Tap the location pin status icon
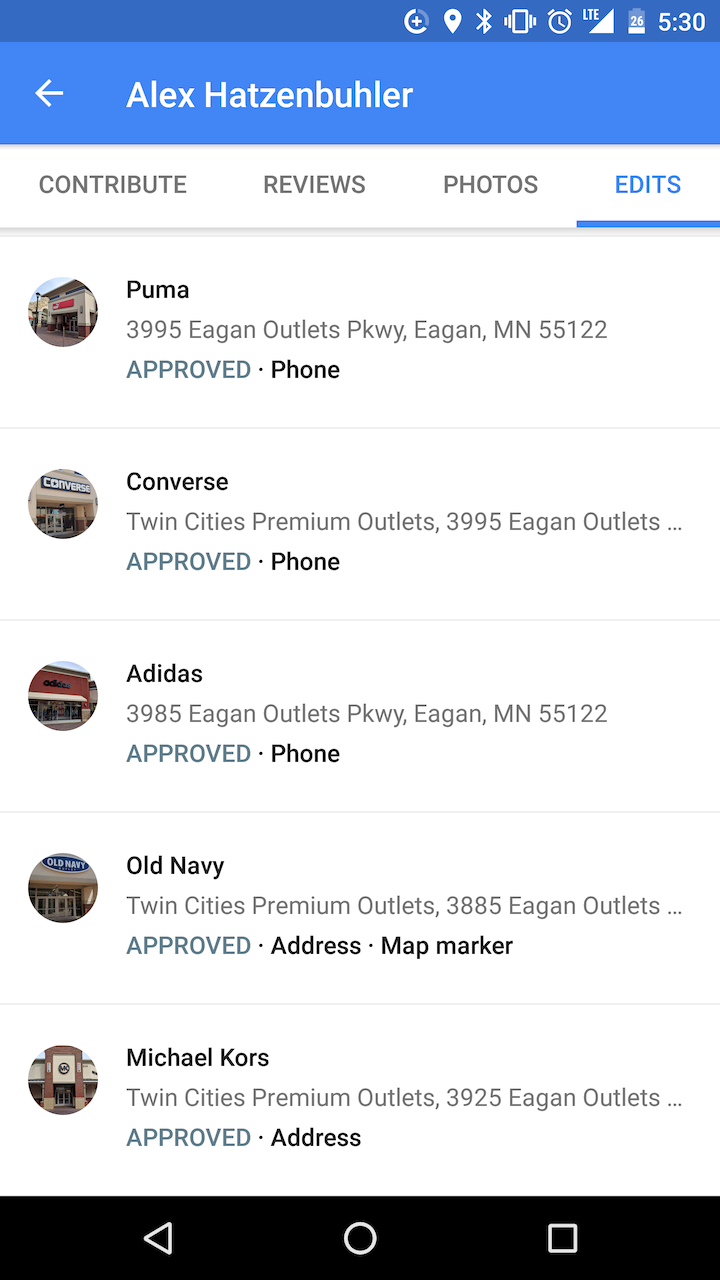This screenshot has width=720, height=1280. coord(452,21)
